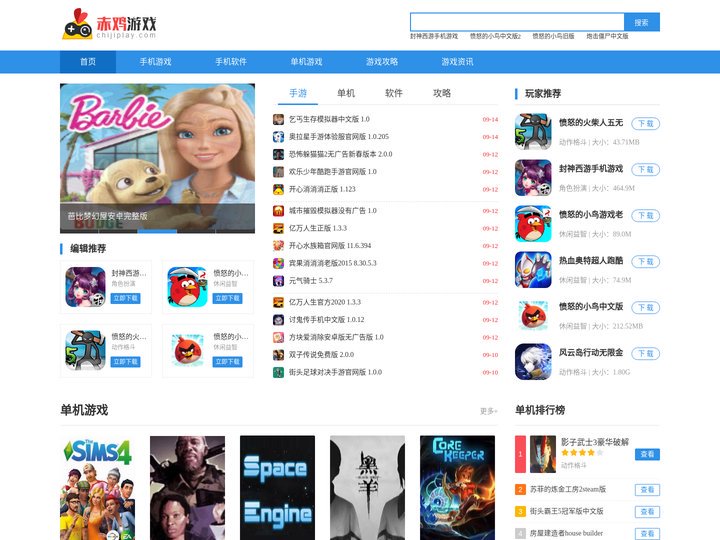The width and height of the screenshot is (720, 540).
Task: Click the icon beside 城市摧毁模拟器没有广告
Action: pos(278,211)
